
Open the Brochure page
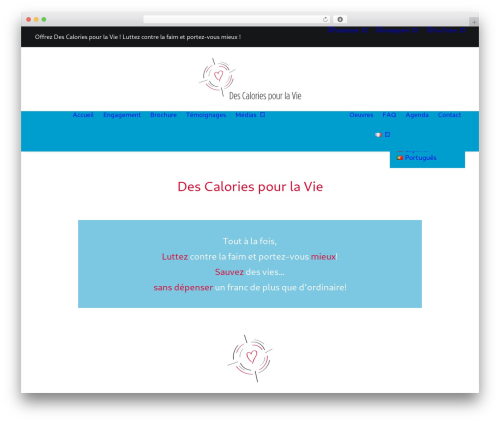163,115
